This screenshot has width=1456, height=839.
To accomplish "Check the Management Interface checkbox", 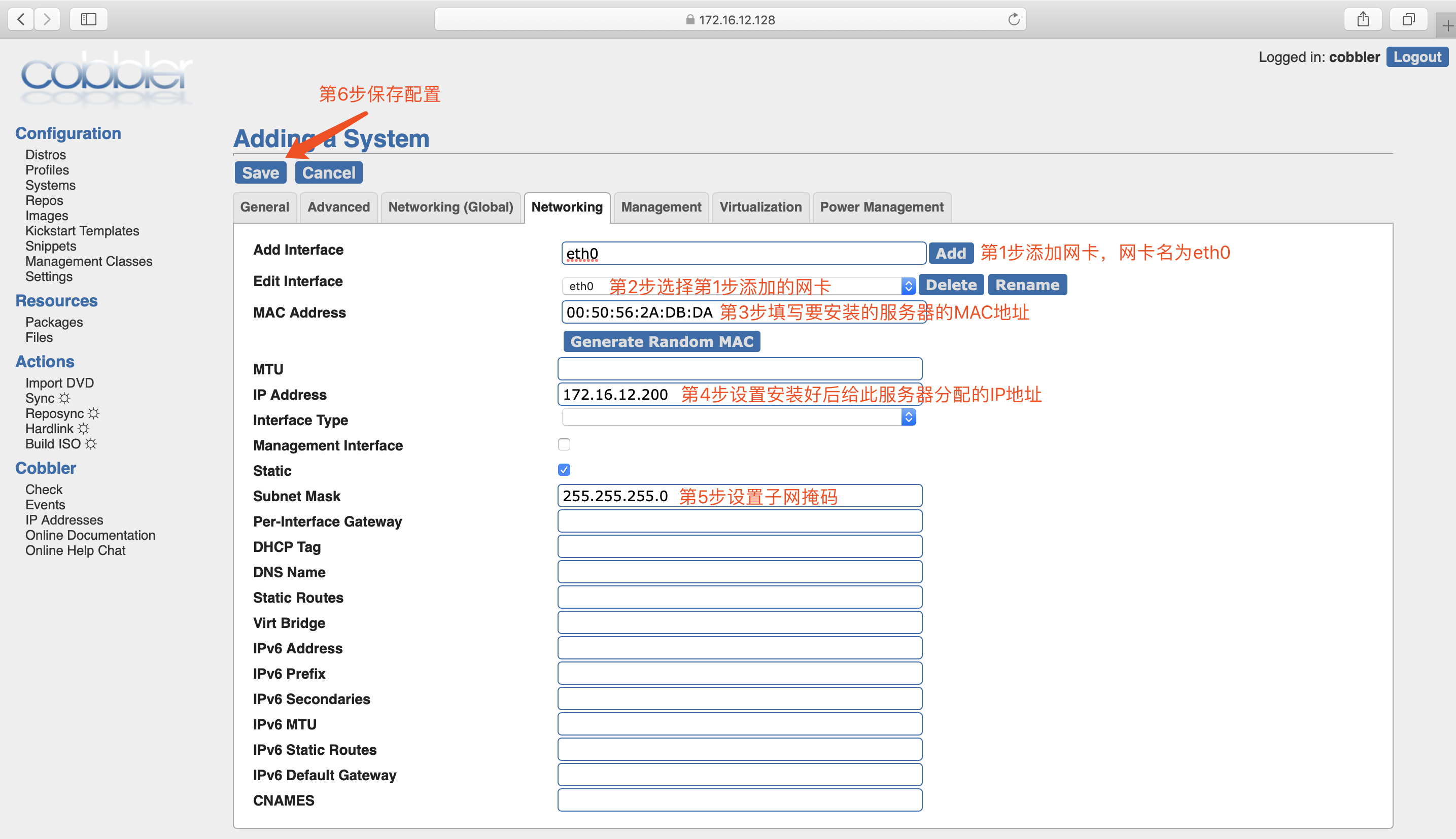I will (x=564, y=444).
